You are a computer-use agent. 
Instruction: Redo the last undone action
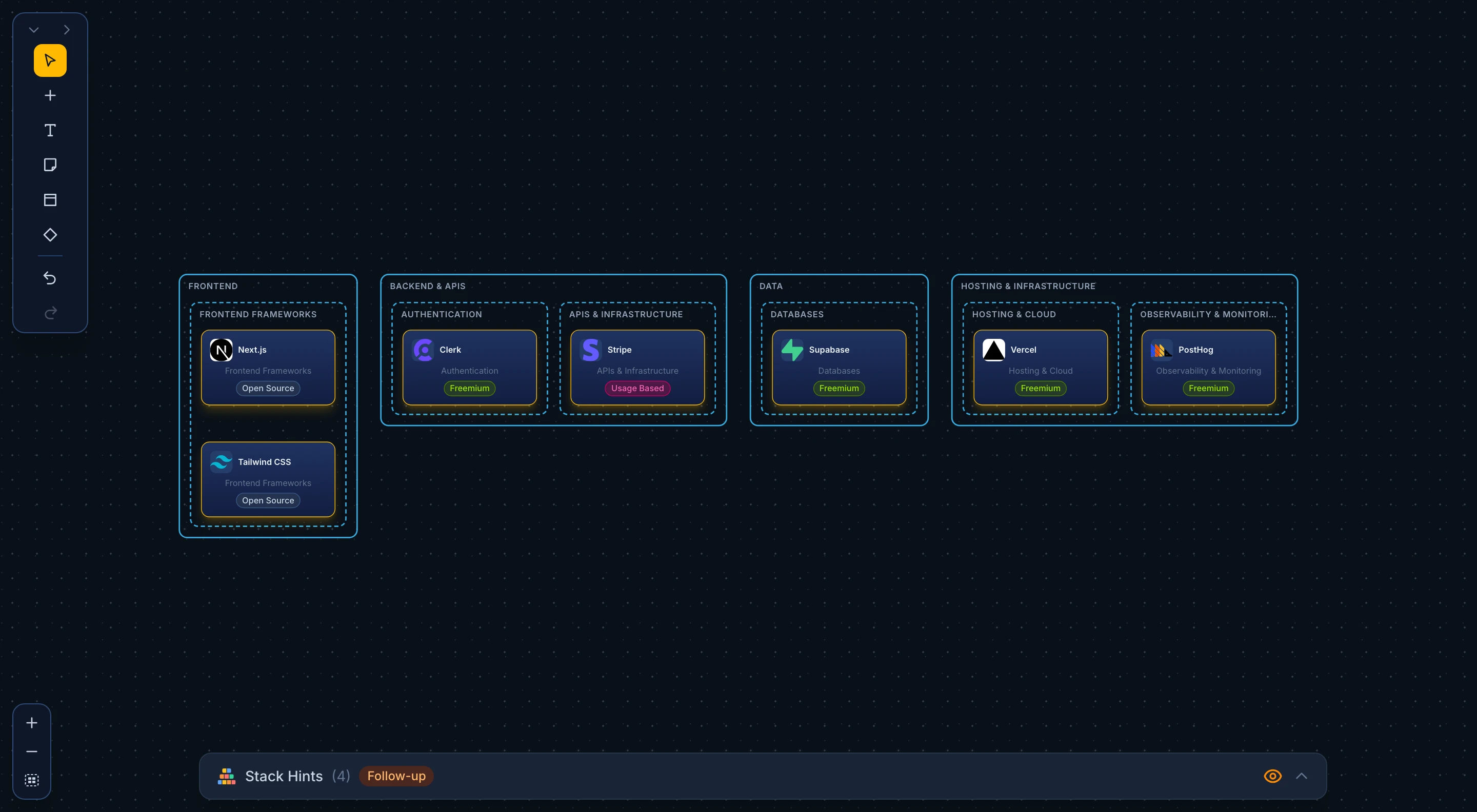coord(50,313)
